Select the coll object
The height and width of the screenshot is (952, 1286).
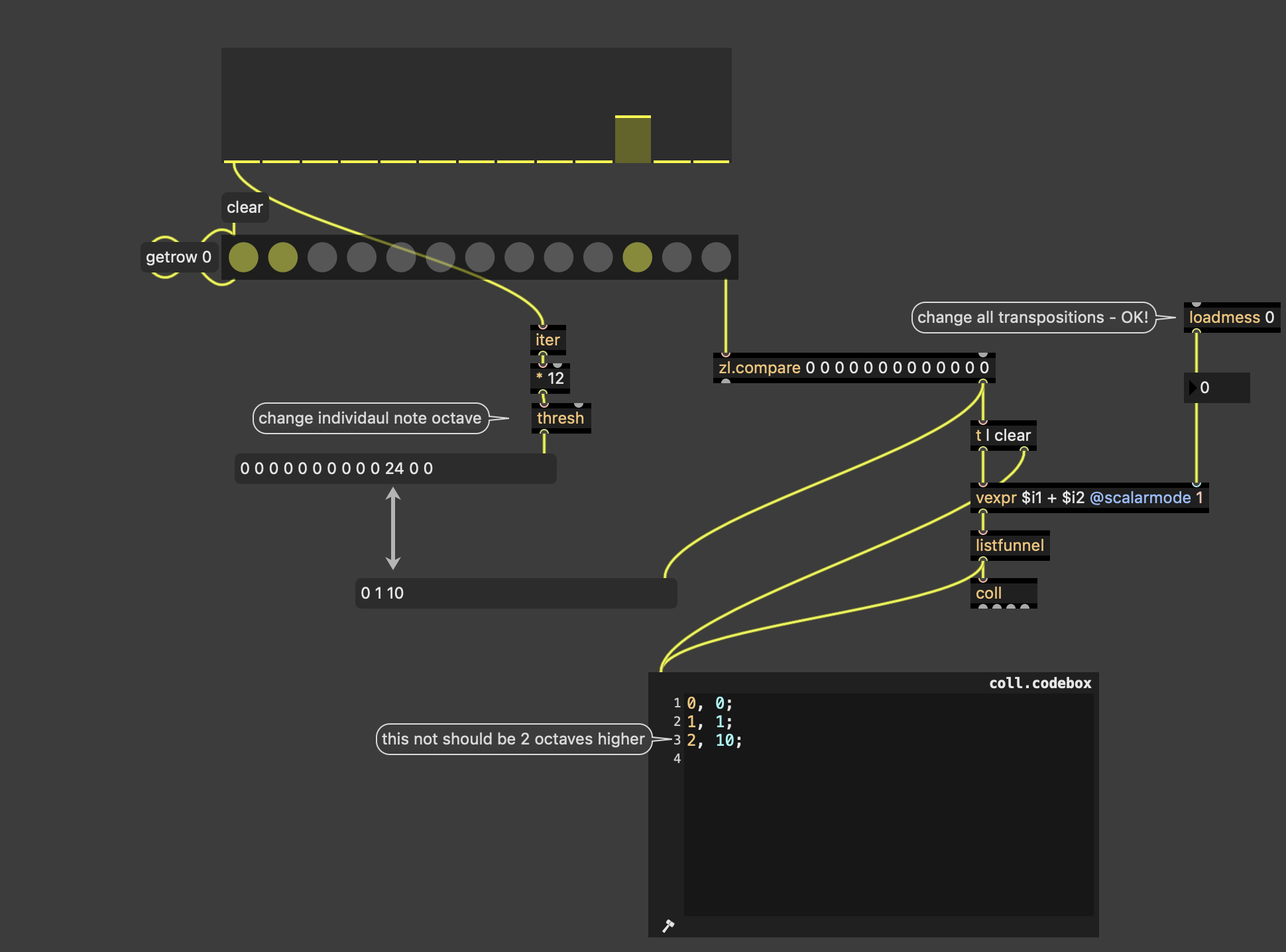(x=1004, y=593)
